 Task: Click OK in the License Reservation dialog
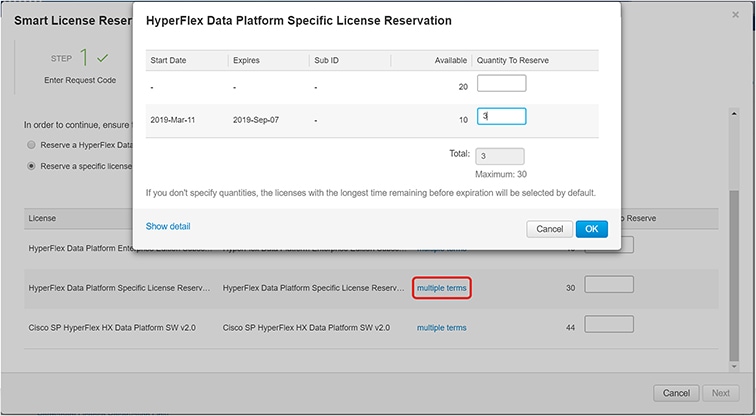pos(592,229)
